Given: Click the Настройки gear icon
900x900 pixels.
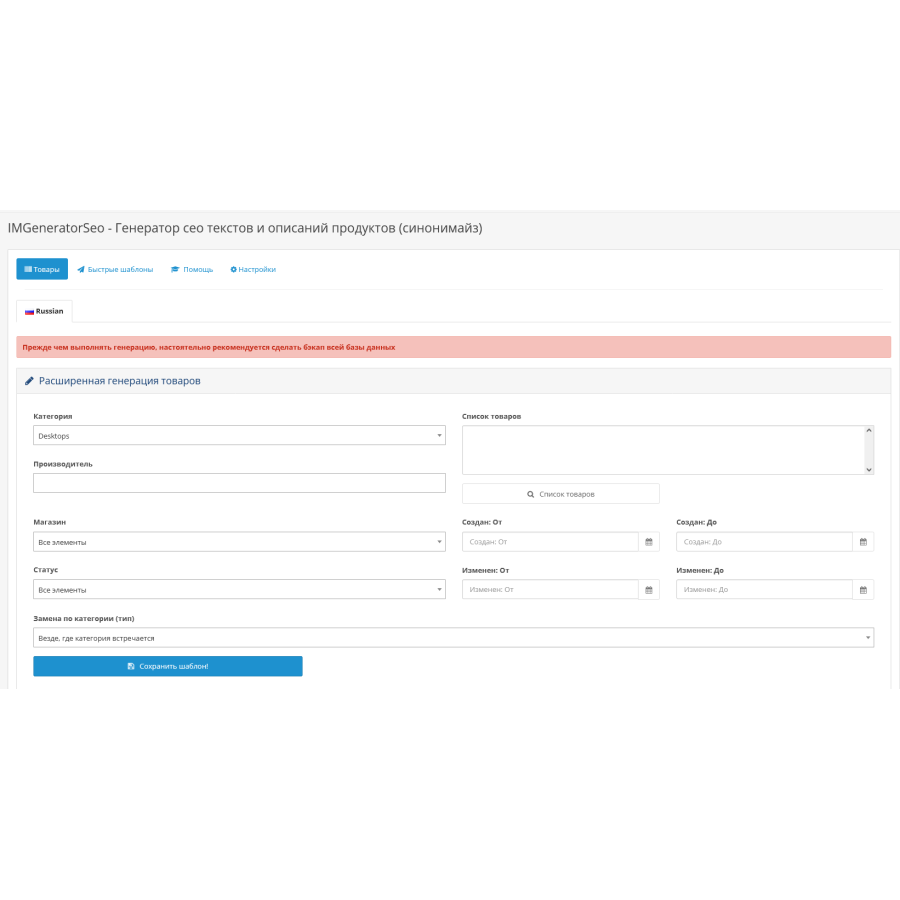Looking at the screenshot, I should coord(234,269).
